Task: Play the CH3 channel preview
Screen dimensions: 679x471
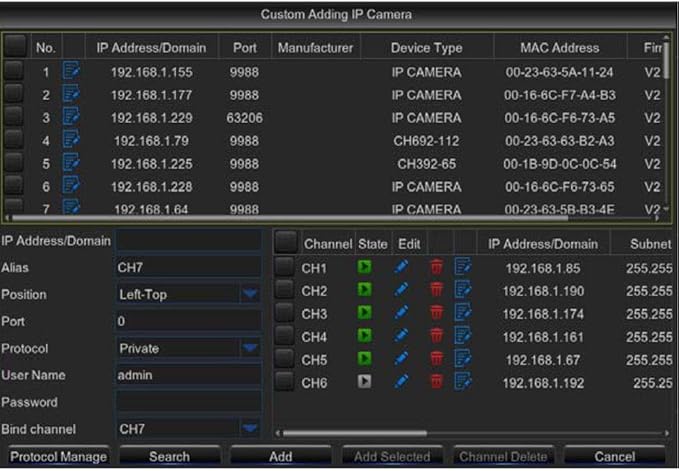Action: [x=365, y=313]
